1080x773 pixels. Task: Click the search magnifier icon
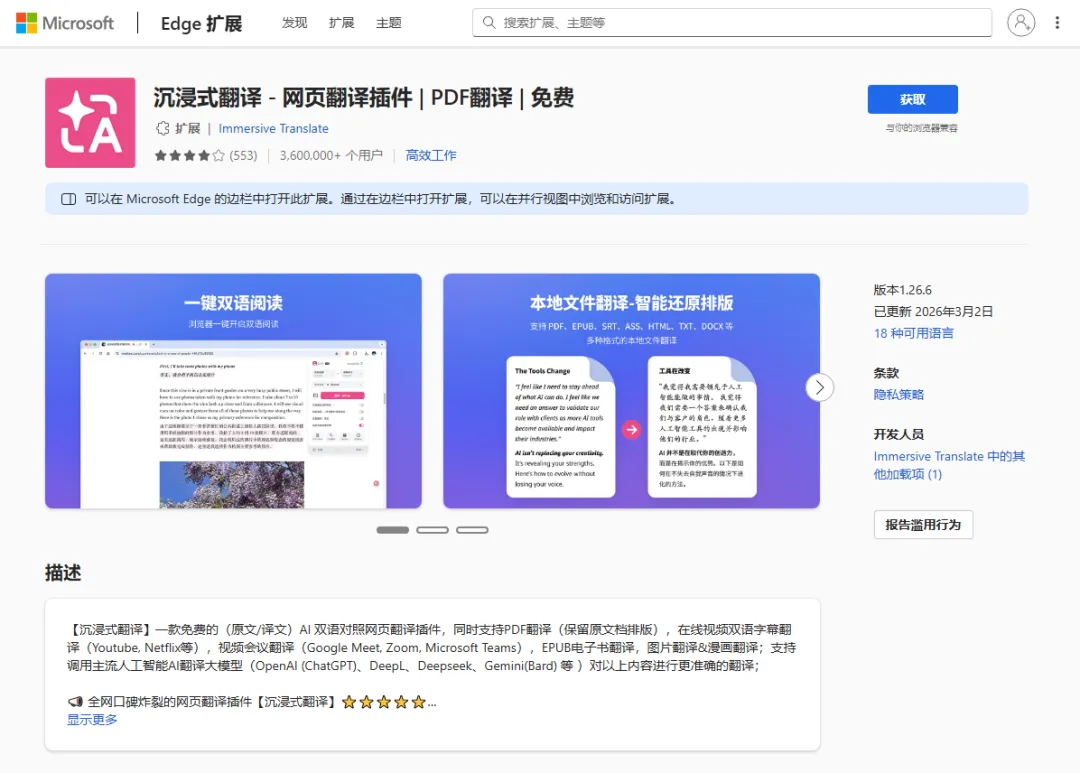pos(489,23)
